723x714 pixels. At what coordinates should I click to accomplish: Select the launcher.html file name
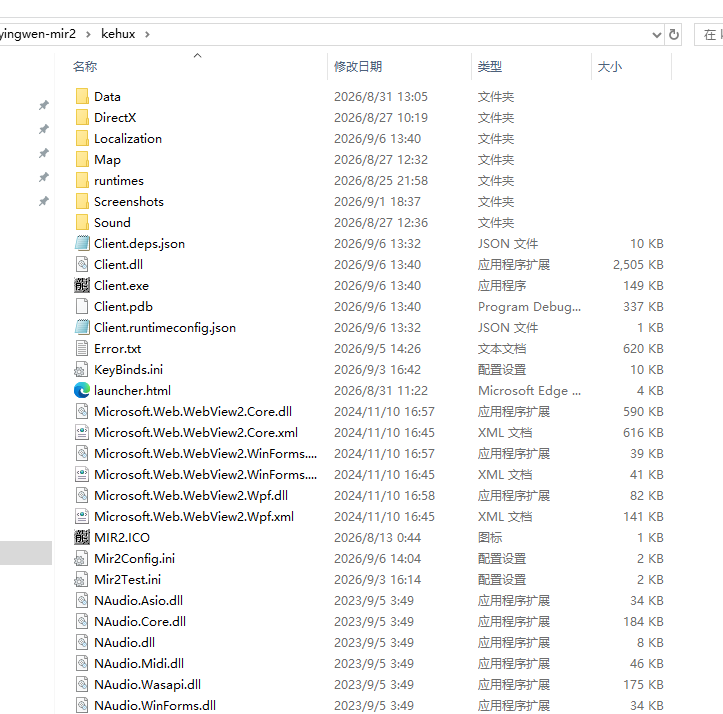point(132,390)
